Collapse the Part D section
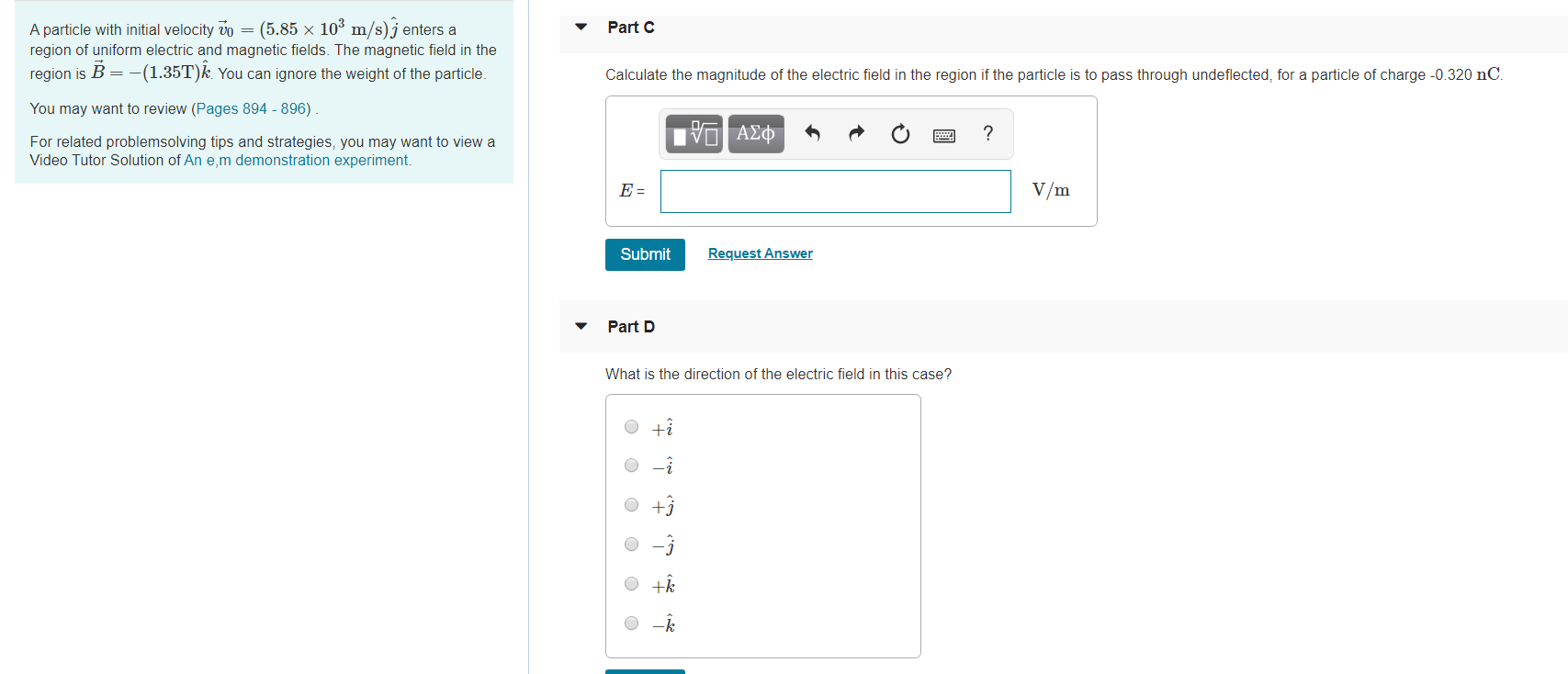1568x674 pixels. click(580, 327)
